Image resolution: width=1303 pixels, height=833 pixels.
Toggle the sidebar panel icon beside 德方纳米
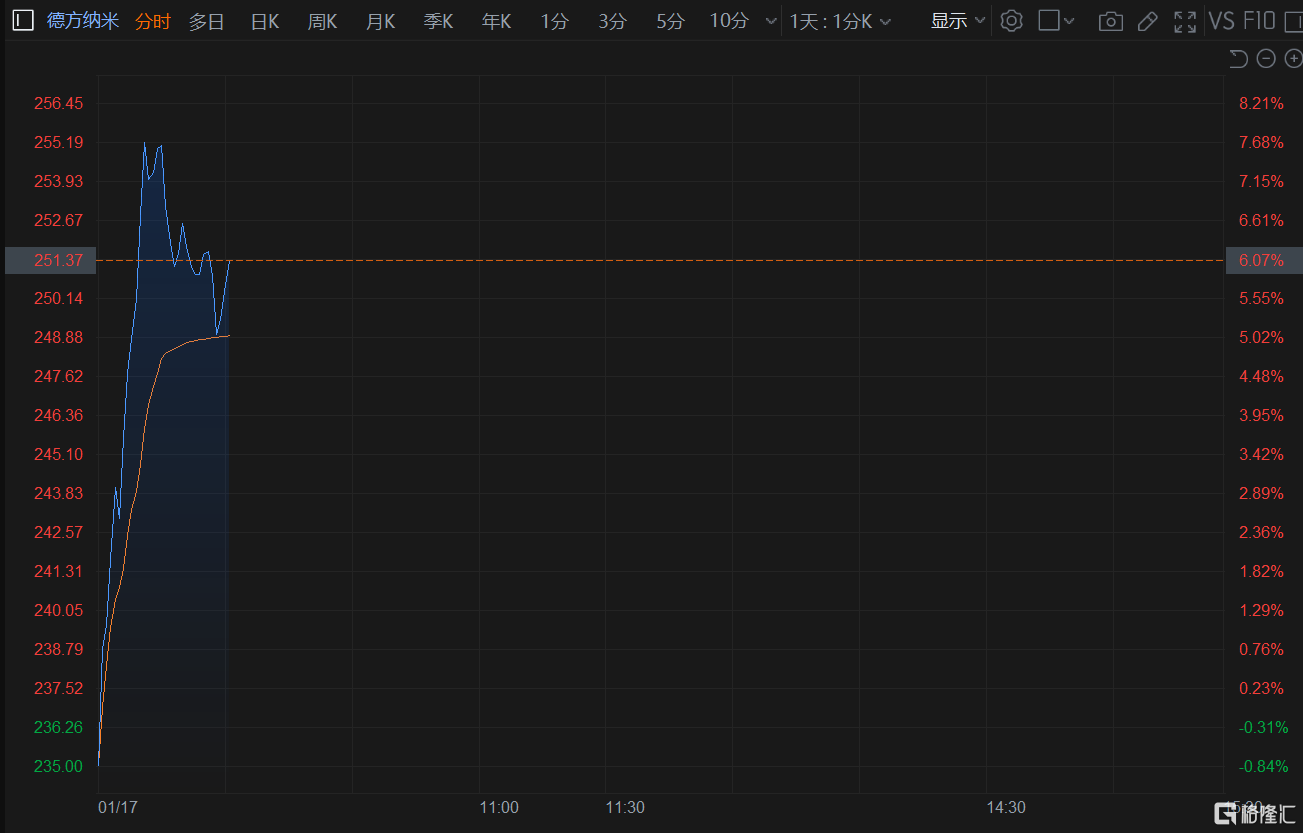[23, 21]
